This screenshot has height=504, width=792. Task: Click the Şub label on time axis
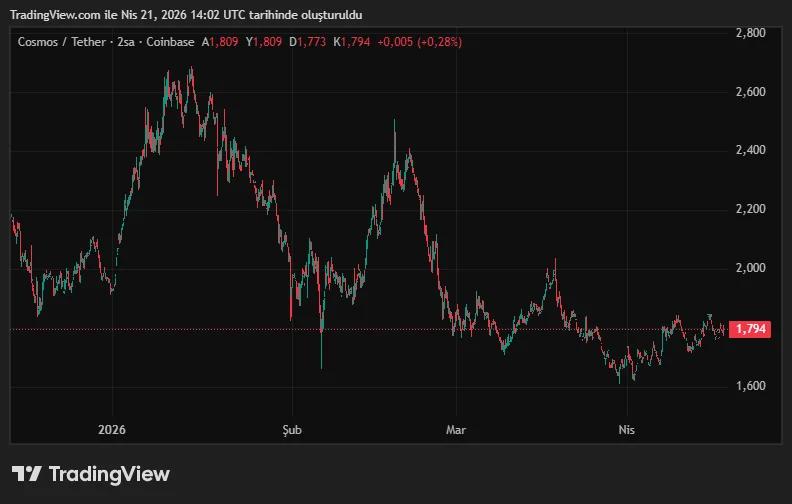click(291, 428)
